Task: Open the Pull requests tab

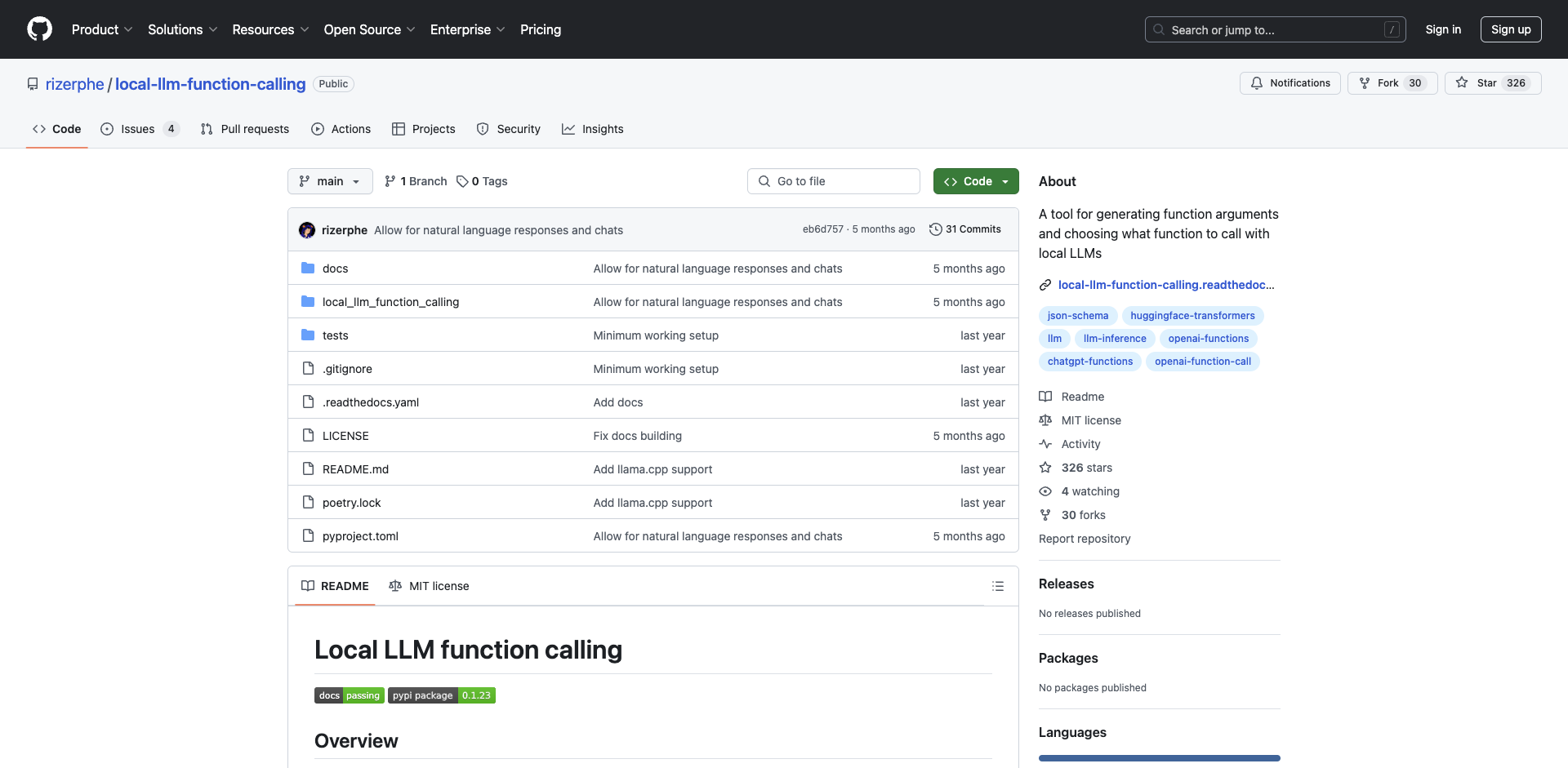Action: 245,129
